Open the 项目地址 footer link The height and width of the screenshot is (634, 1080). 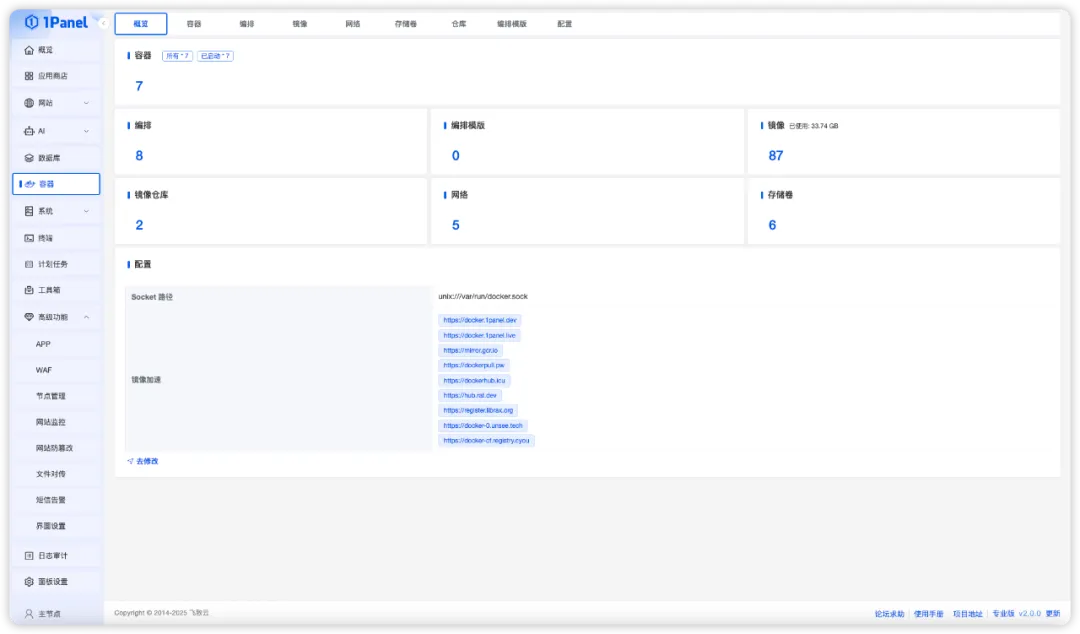point(968,613)
